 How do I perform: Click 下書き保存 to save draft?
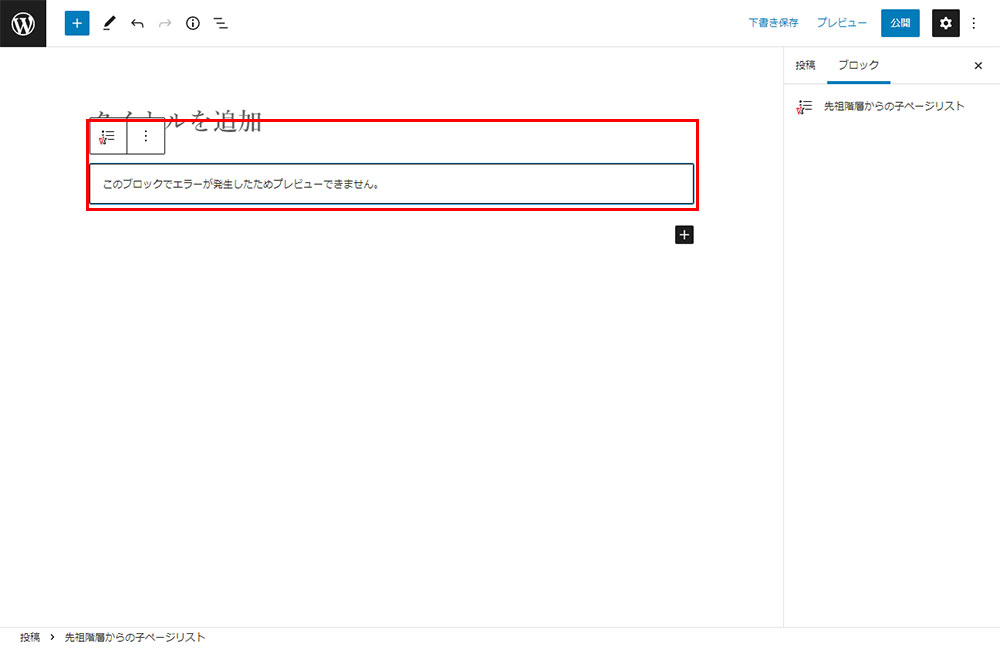773,23
